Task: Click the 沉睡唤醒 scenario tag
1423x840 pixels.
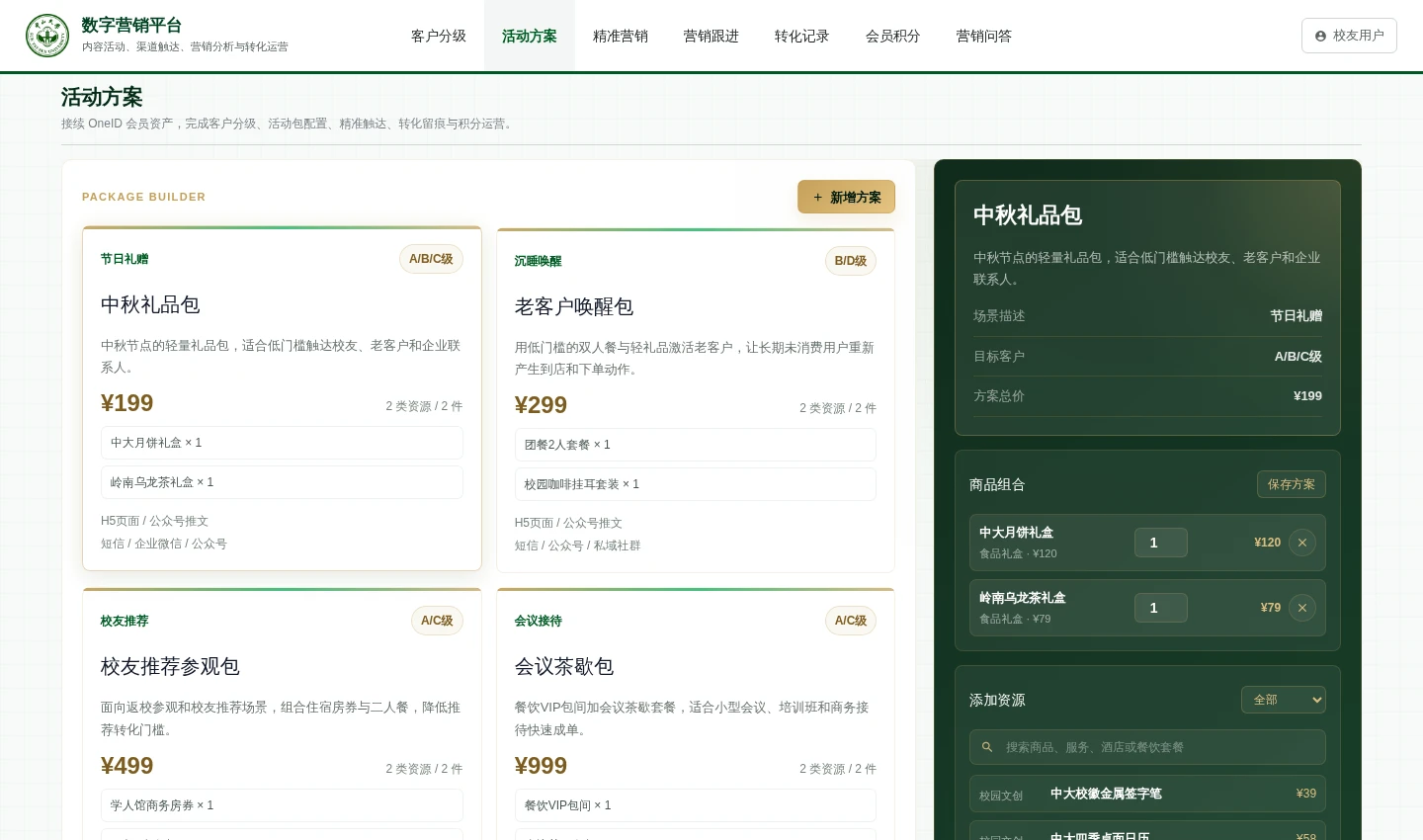Action: (539, 261)
